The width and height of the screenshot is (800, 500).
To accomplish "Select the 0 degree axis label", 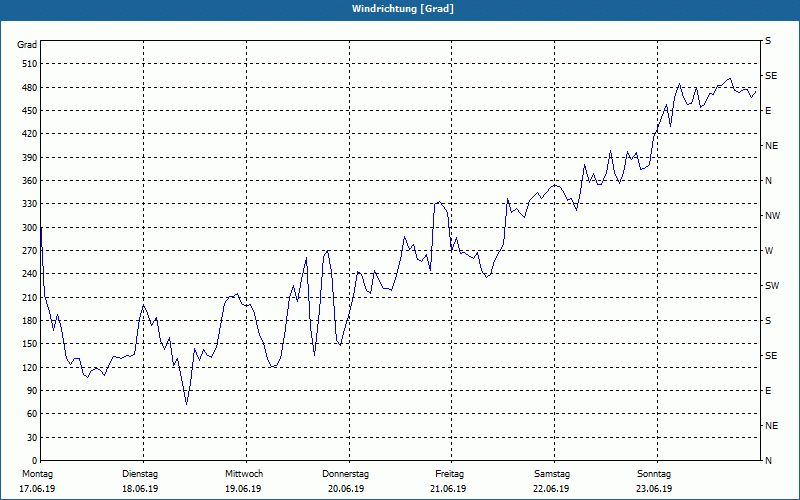I will (x=34, y=461).
